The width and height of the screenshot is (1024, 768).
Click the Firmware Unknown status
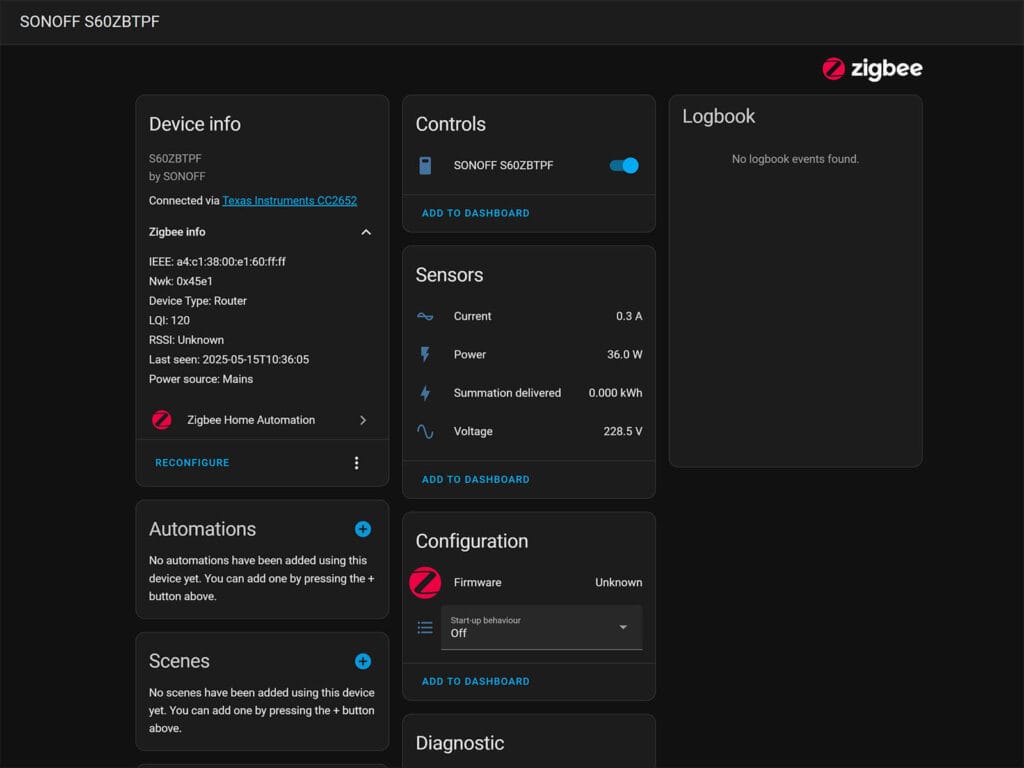pyautogui.click(x=618, y=583)
